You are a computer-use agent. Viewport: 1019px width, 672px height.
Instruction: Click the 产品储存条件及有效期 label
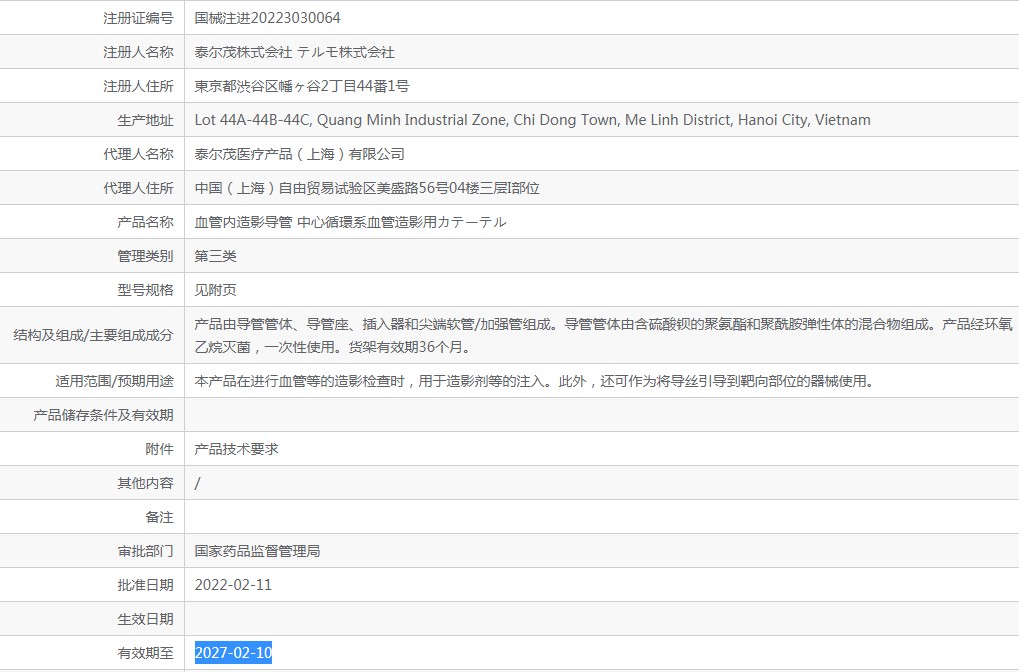coord(103,415)
